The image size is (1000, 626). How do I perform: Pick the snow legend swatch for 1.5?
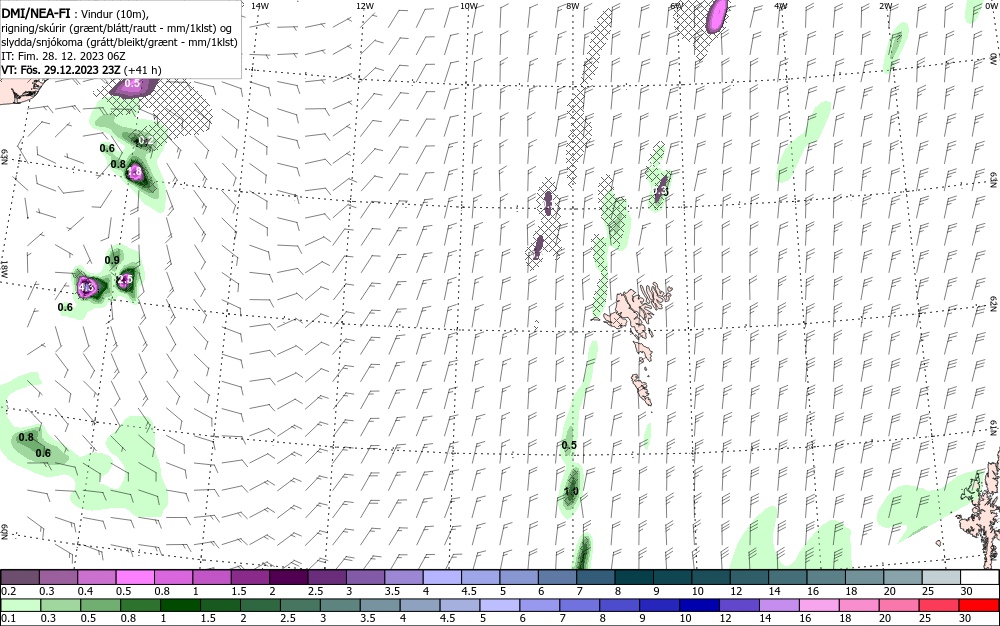[x=250, y=578]
